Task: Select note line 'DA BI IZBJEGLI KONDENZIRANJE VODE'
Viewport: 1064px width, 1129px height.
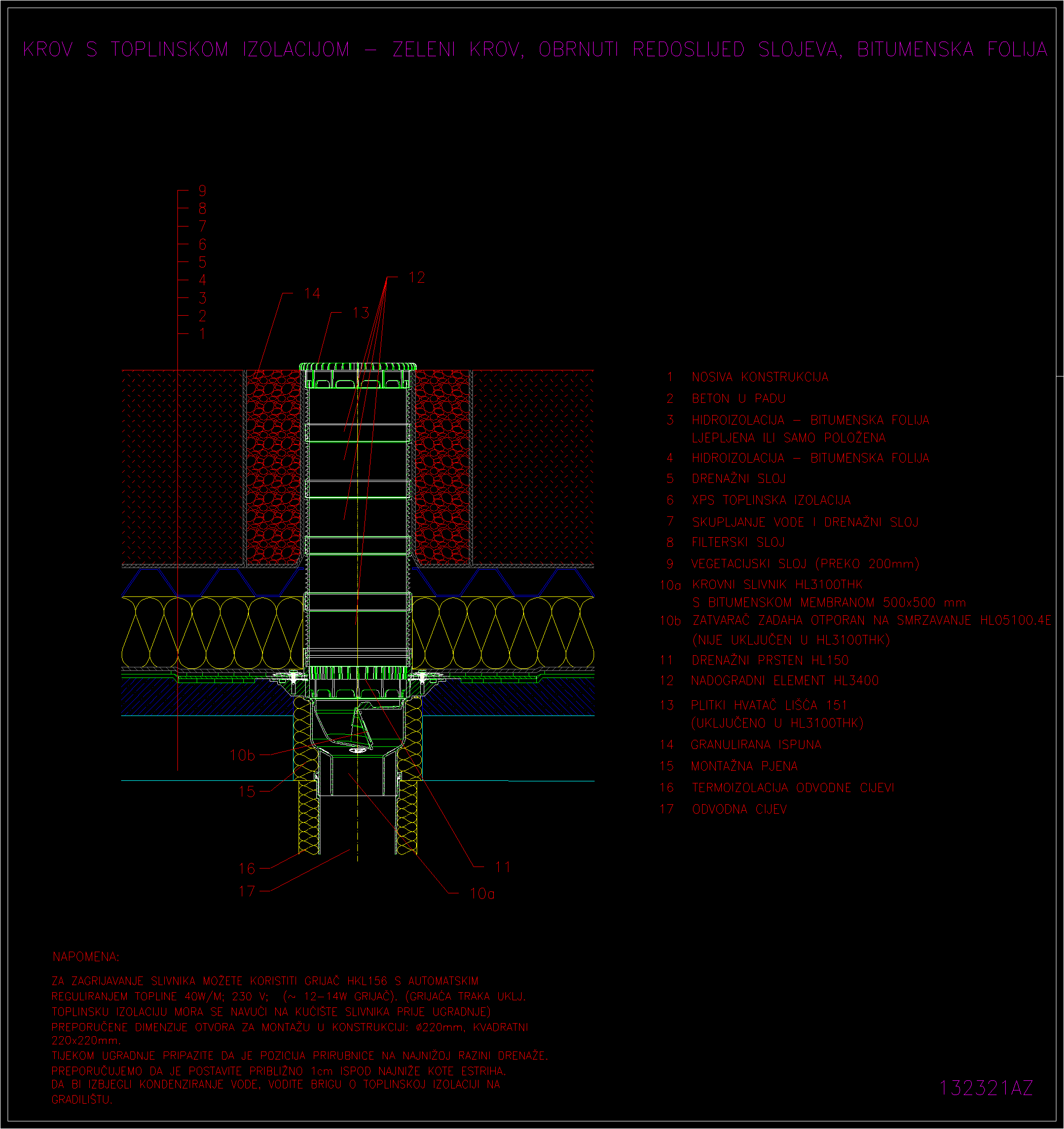Action: coord(276,1084)
